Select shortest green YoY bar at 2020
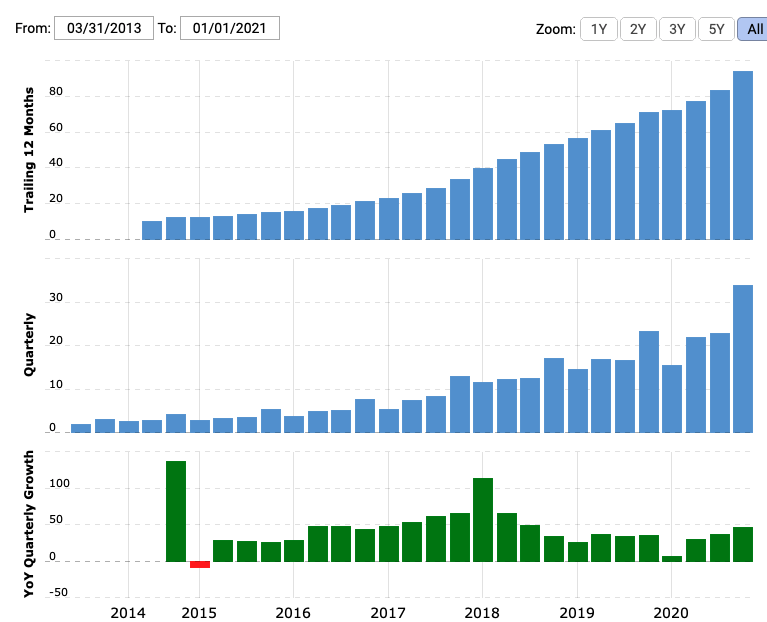This screenshot has width=767, height=622. click(672, 558)
